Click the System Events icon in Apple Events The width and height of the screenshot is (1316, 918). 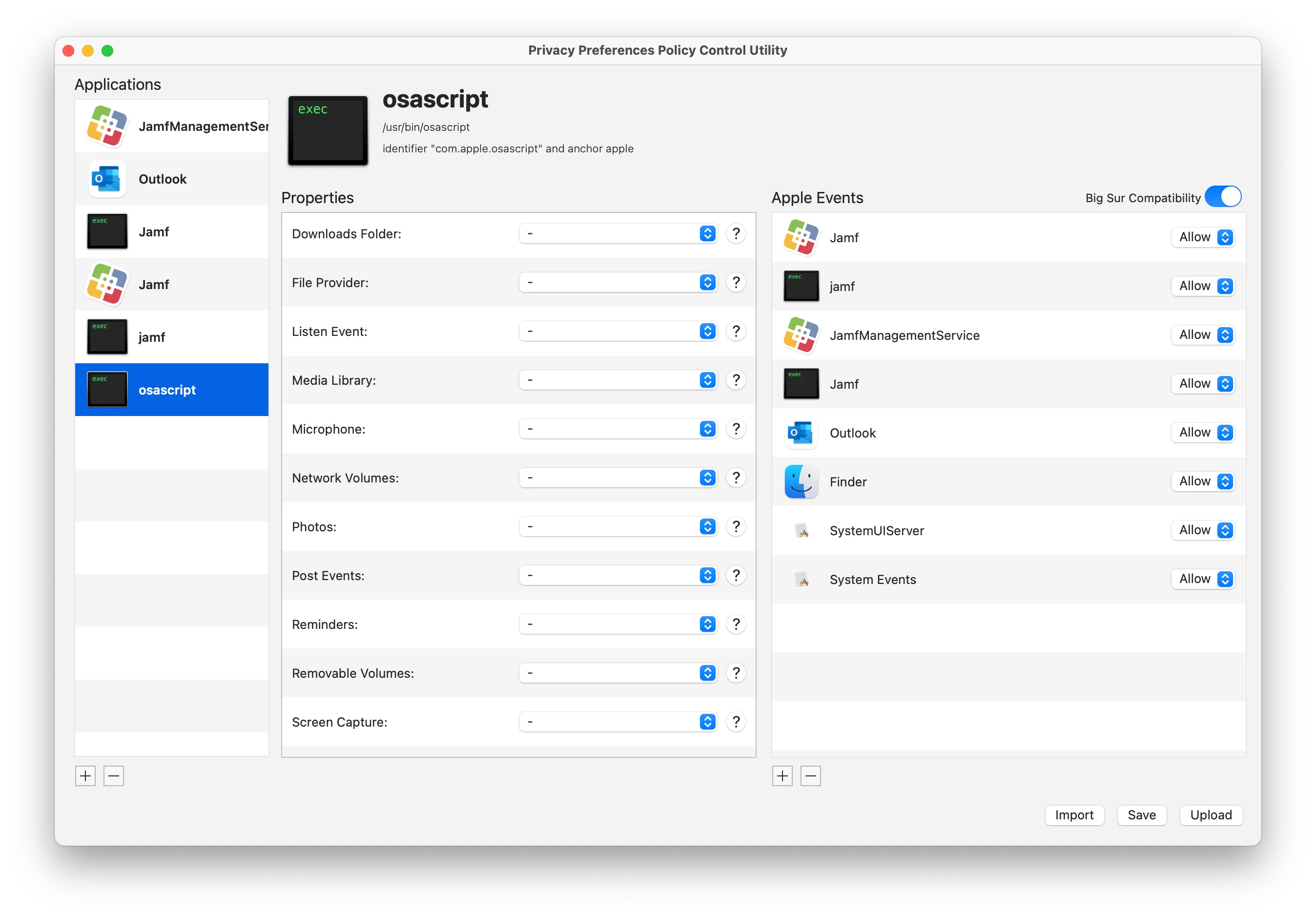coord(802,579)
